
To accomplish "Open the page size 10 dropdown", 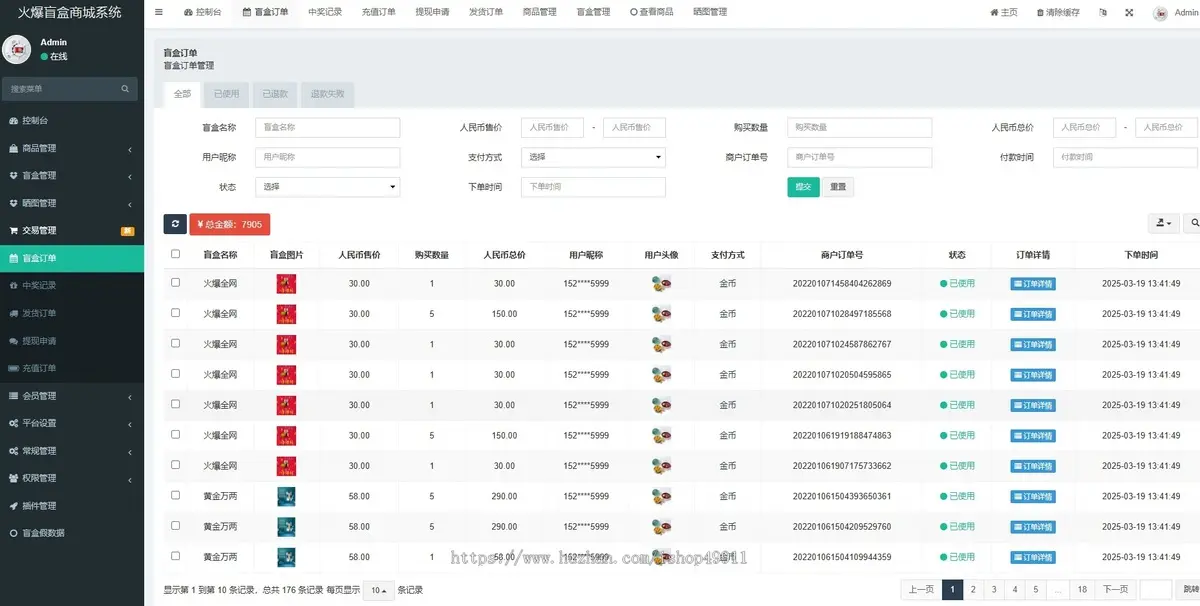I will coord(378,590).
